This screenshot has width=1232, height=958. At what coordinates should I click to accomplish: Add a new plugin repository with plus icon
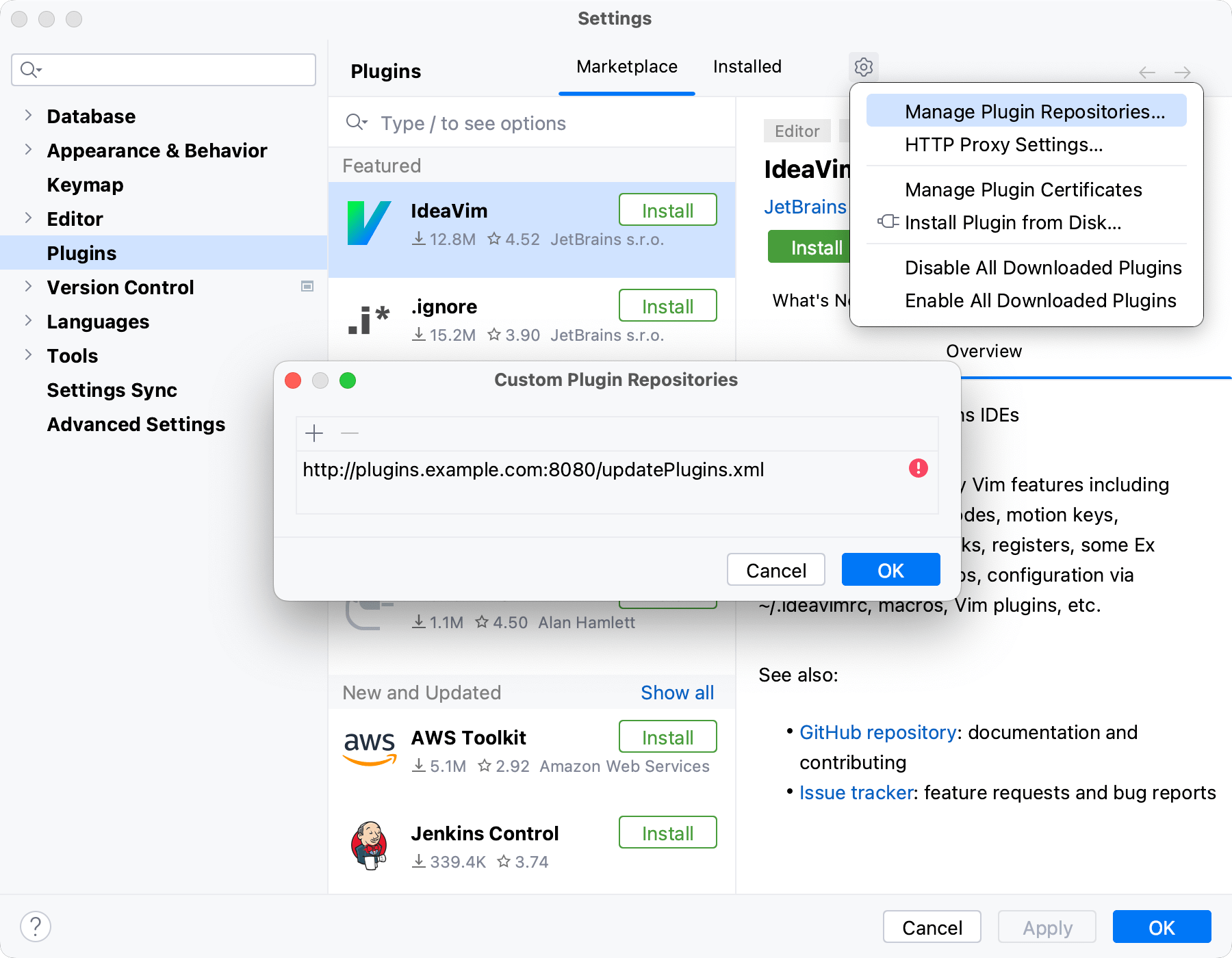point(314,433)
